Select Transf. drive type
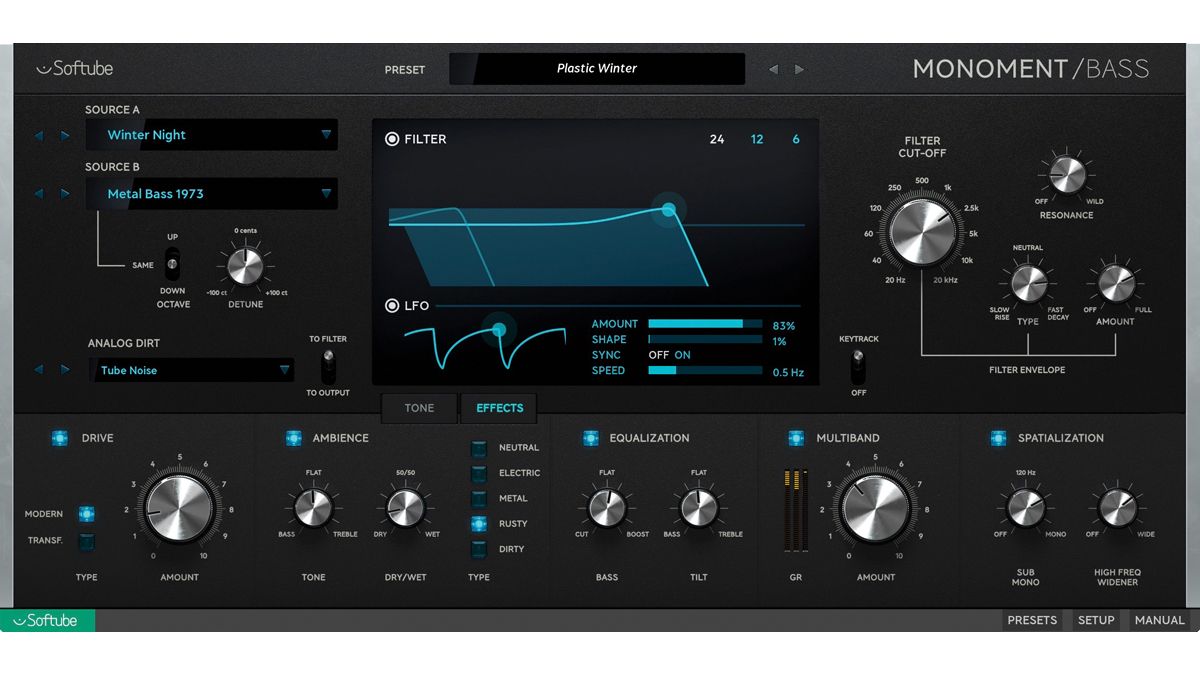 [x=87, y=541]
